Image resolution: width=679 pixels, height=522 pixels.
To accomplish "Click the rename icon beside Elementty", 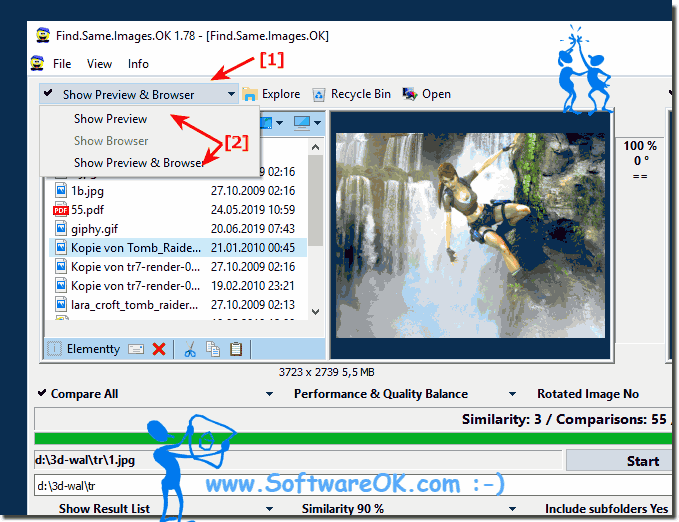I will click(x=136, y=349).
